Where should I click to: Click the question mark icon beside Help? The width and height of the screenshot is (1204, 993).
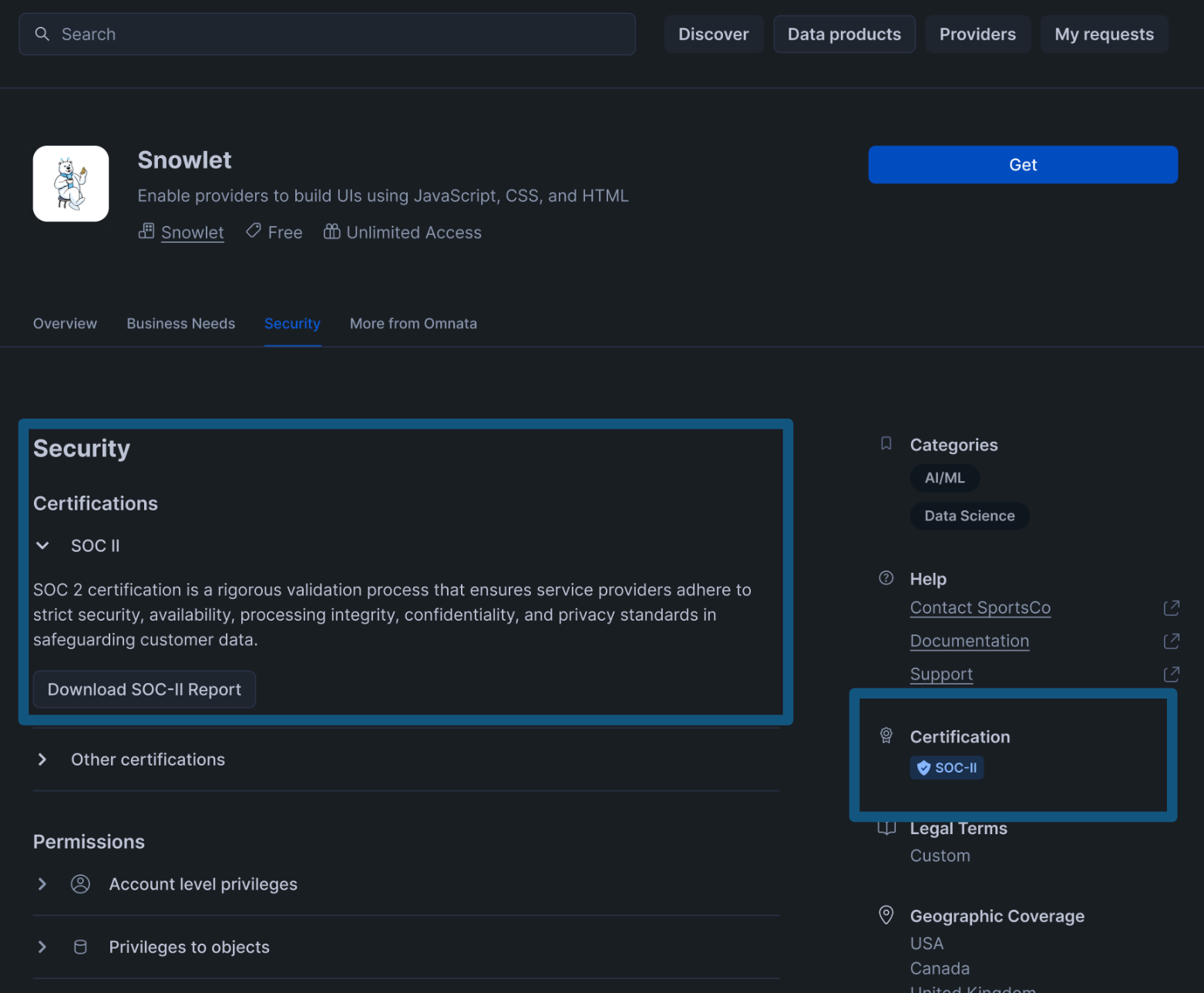coord(885,577)
